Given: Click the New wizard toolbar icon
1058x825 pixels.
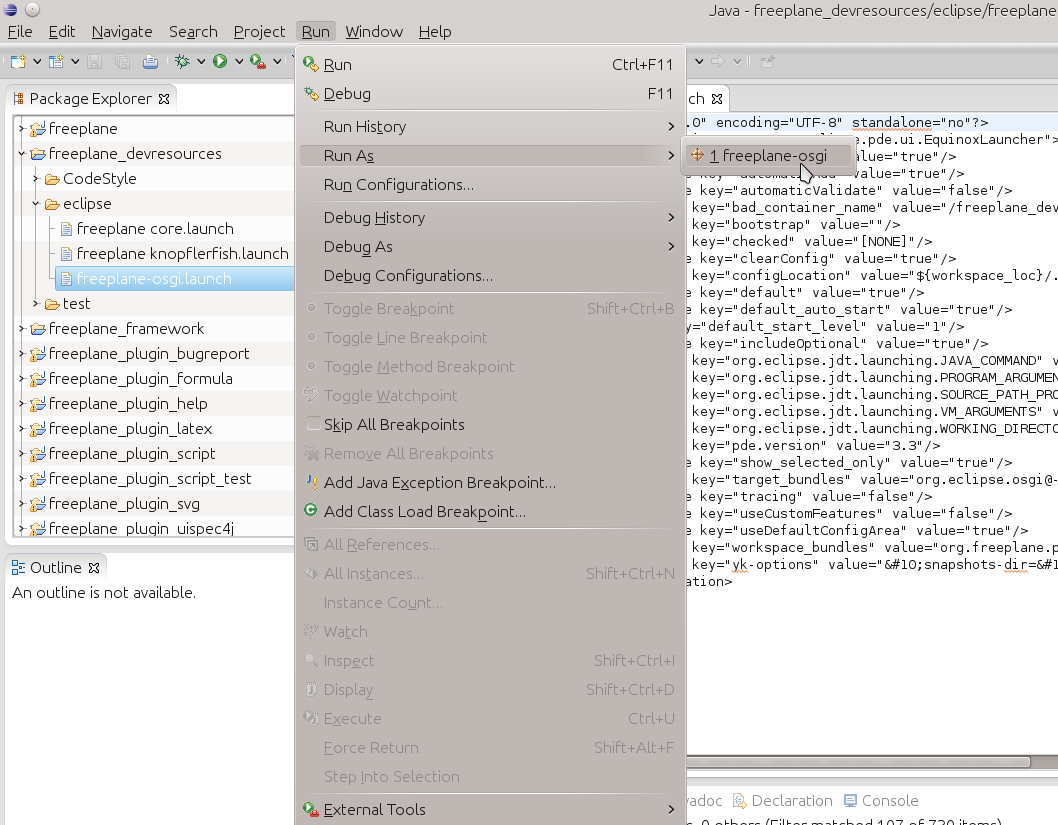Looking at the screenshot, I should [18, 62].
